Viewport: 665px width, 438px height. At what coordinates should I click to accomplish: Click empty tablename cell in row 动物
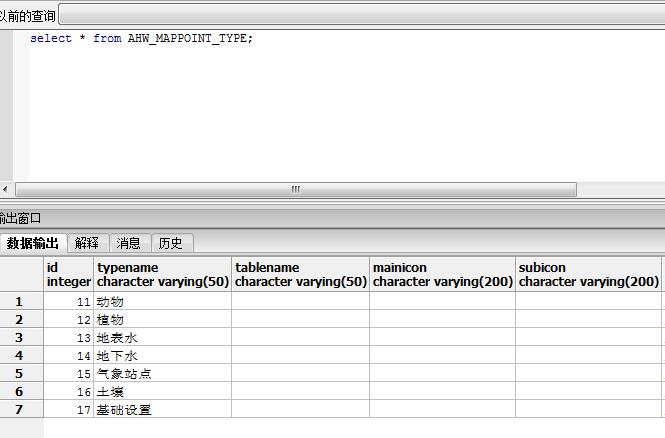pyautogui.click(x=300, y=301)
